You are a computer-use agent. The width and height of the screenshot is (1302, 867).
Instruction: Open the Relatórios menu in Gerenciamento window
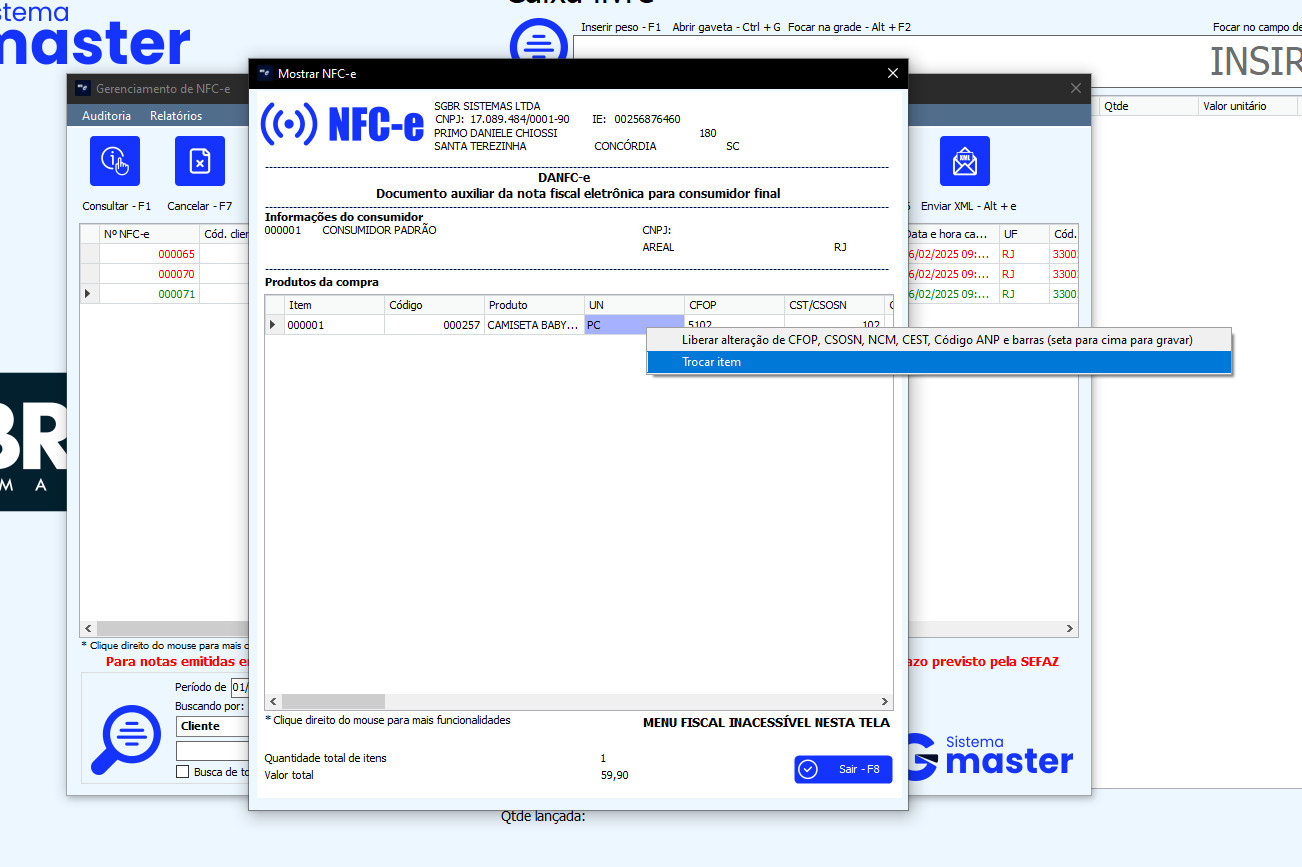tap(176, 116)
